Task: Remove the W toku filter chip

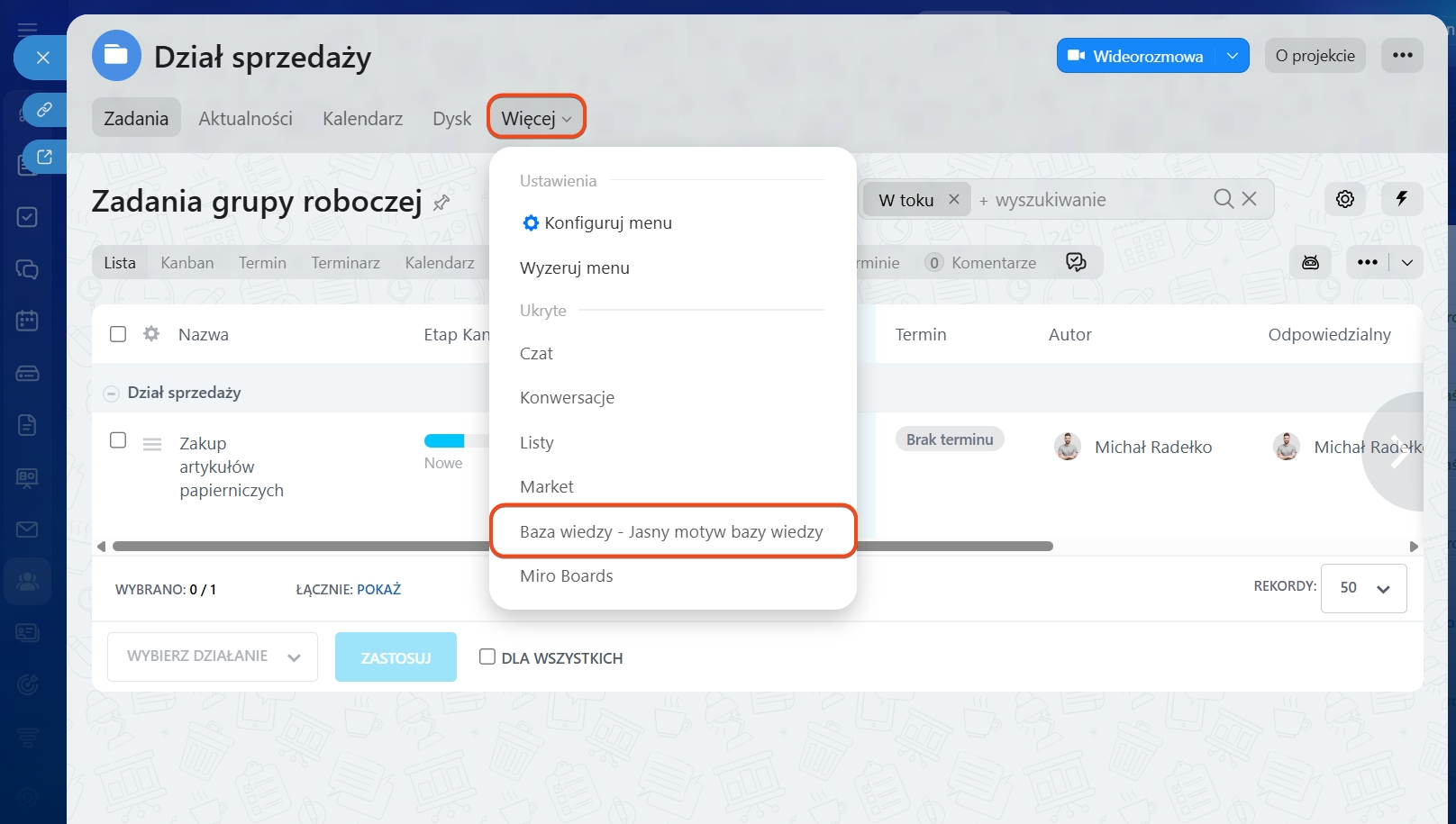Action: tap(954, 199)
